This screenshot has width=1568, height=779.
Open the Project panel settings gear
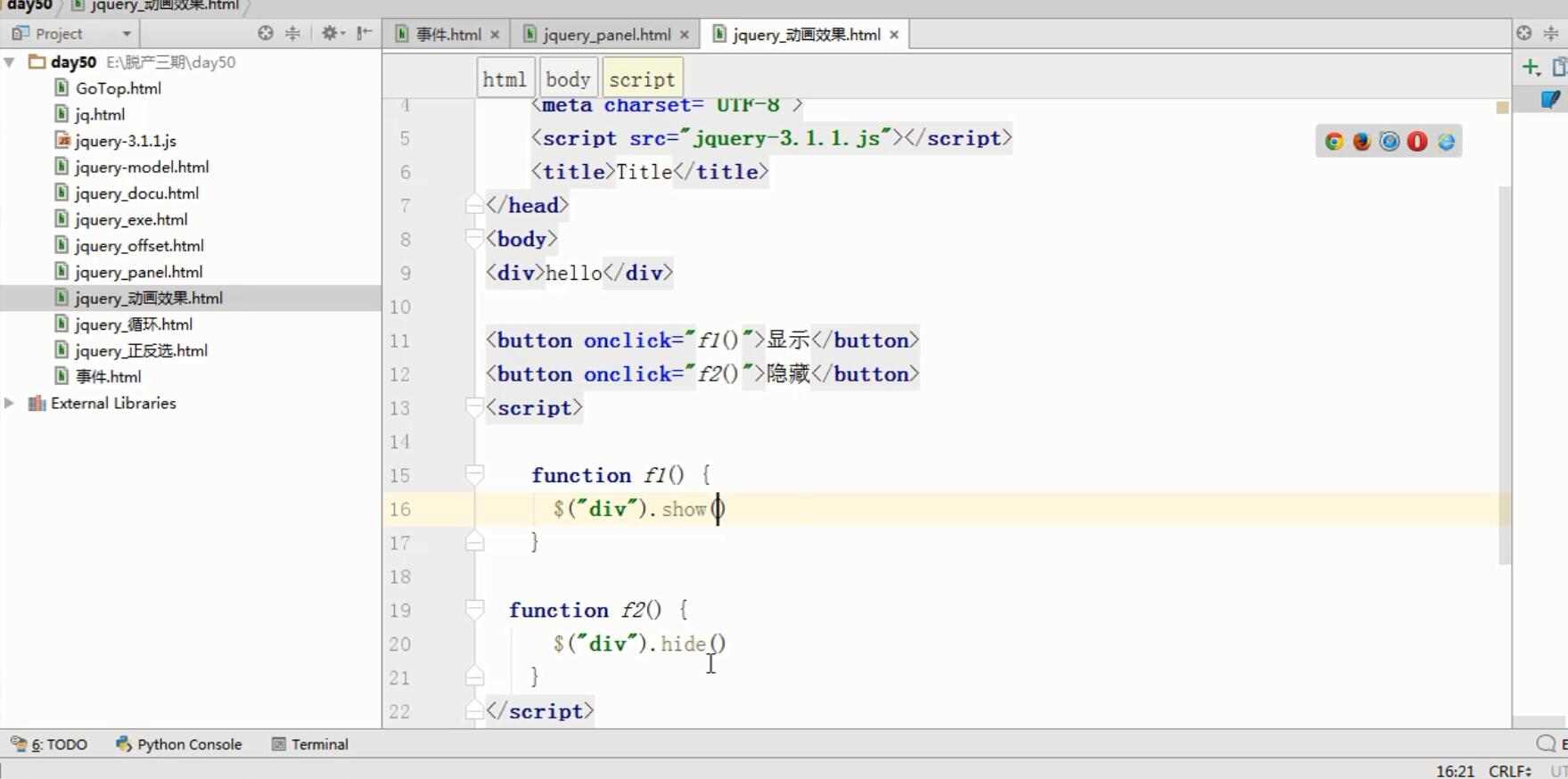(332, 33)
